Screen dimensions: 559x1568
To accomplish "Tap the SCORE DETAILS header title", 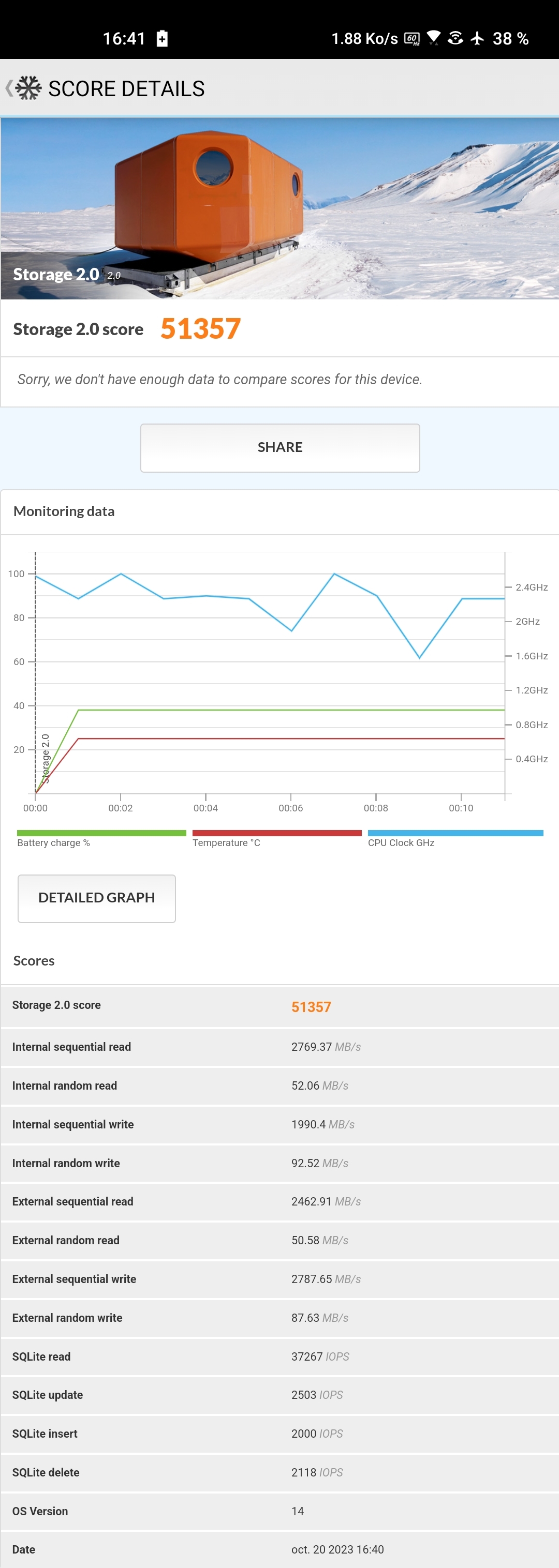I will (126, 89).
